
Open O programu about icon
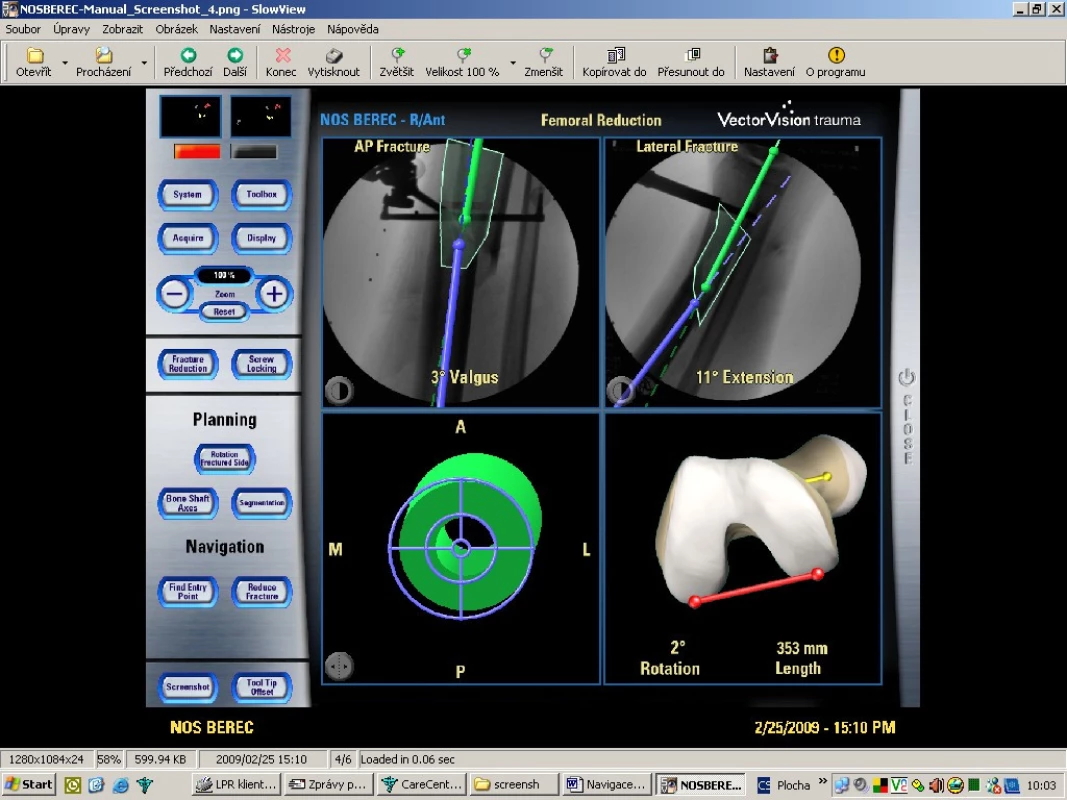click(836, 55)
